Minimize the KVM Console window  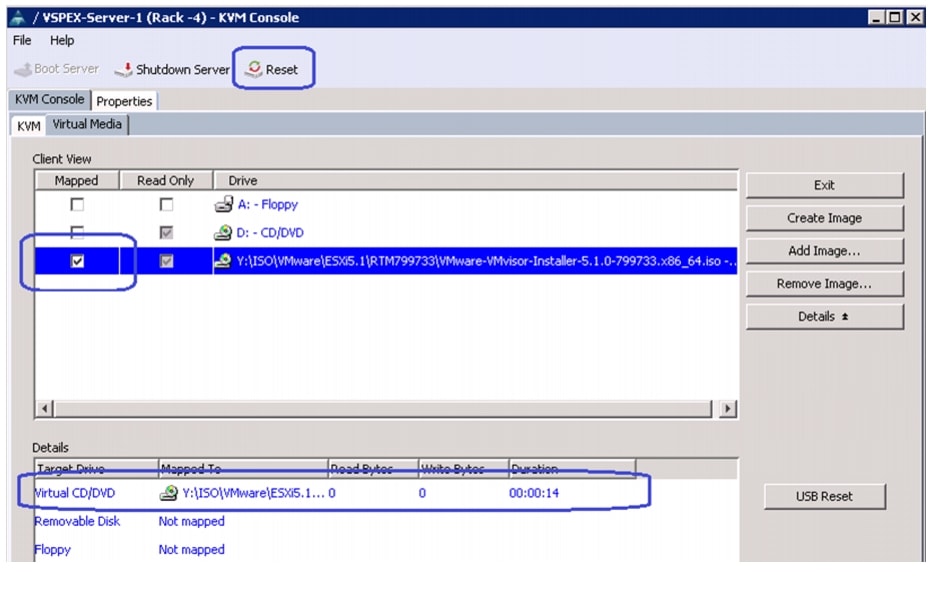(876, 18)
